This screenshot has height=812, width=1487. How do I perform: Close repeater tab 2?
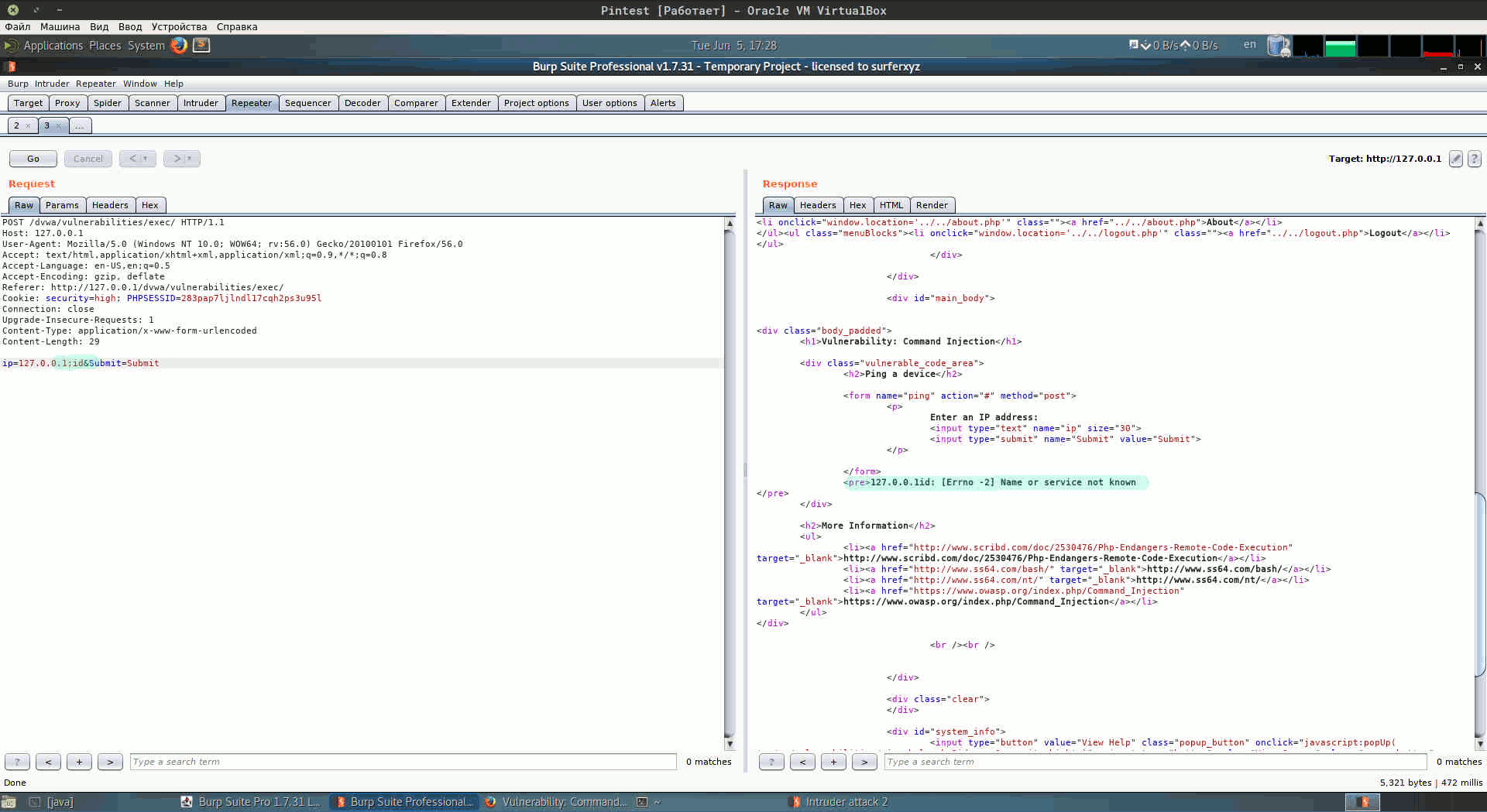(28, 125)
